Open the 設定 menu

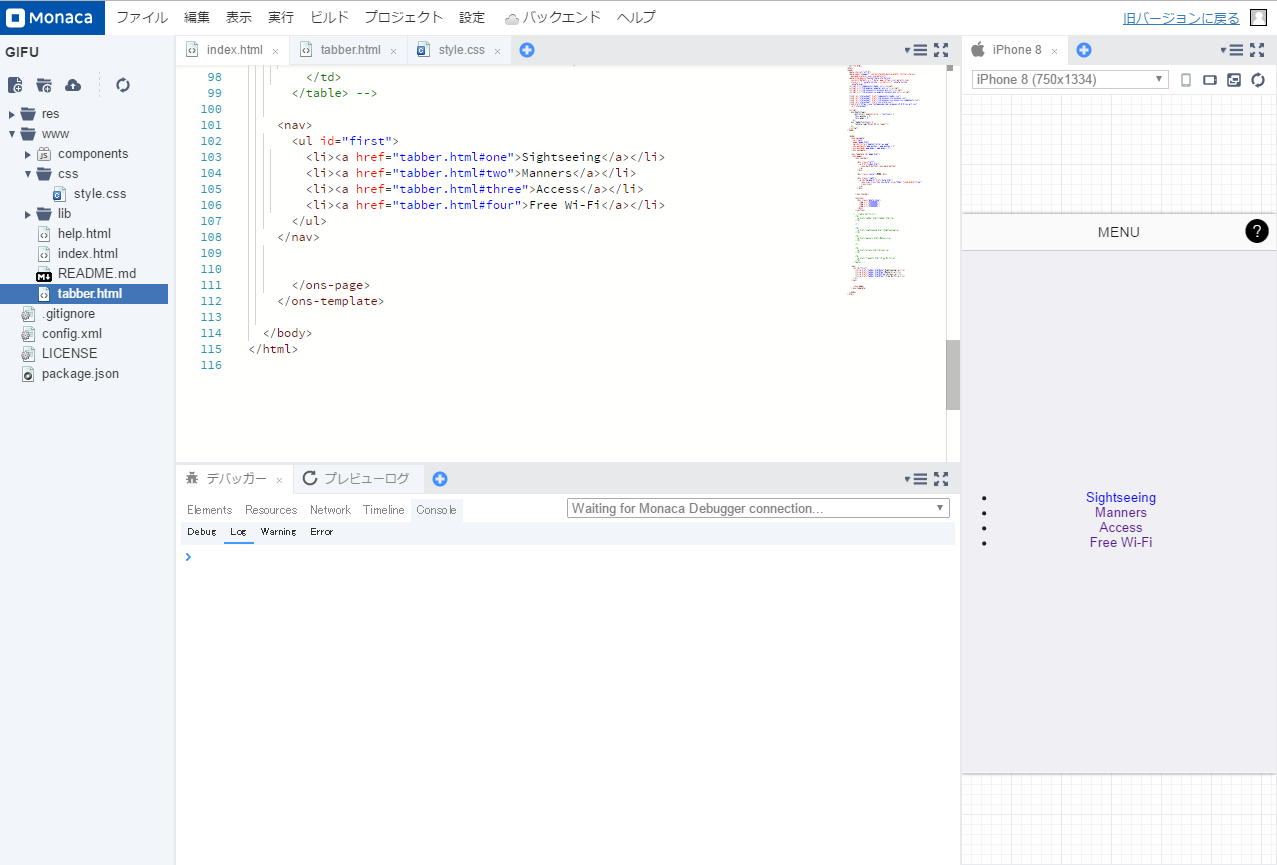tap(472, 17)
